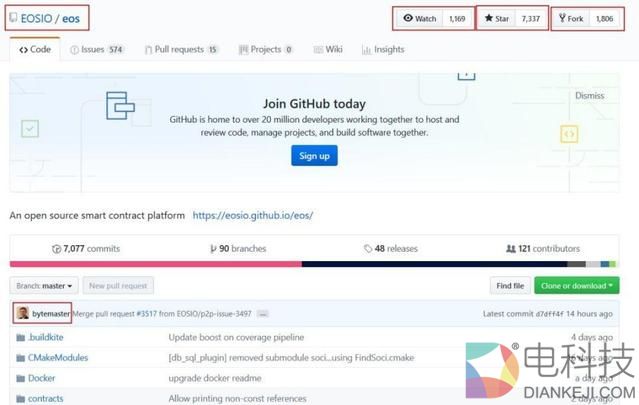
Task: Click the .buildkite folder icon
Action: click(x=20, y=337)
